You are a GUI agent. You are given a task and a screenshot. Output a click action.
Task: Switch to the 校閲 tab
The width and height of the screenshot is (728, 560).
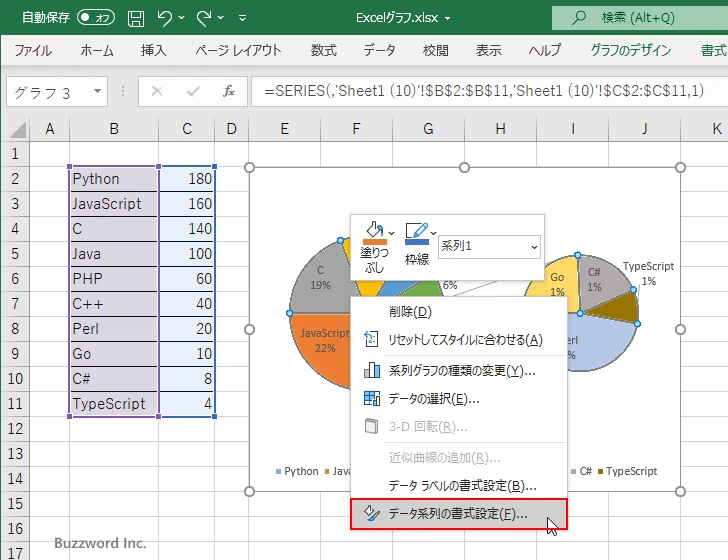click(x=436, y=50)
